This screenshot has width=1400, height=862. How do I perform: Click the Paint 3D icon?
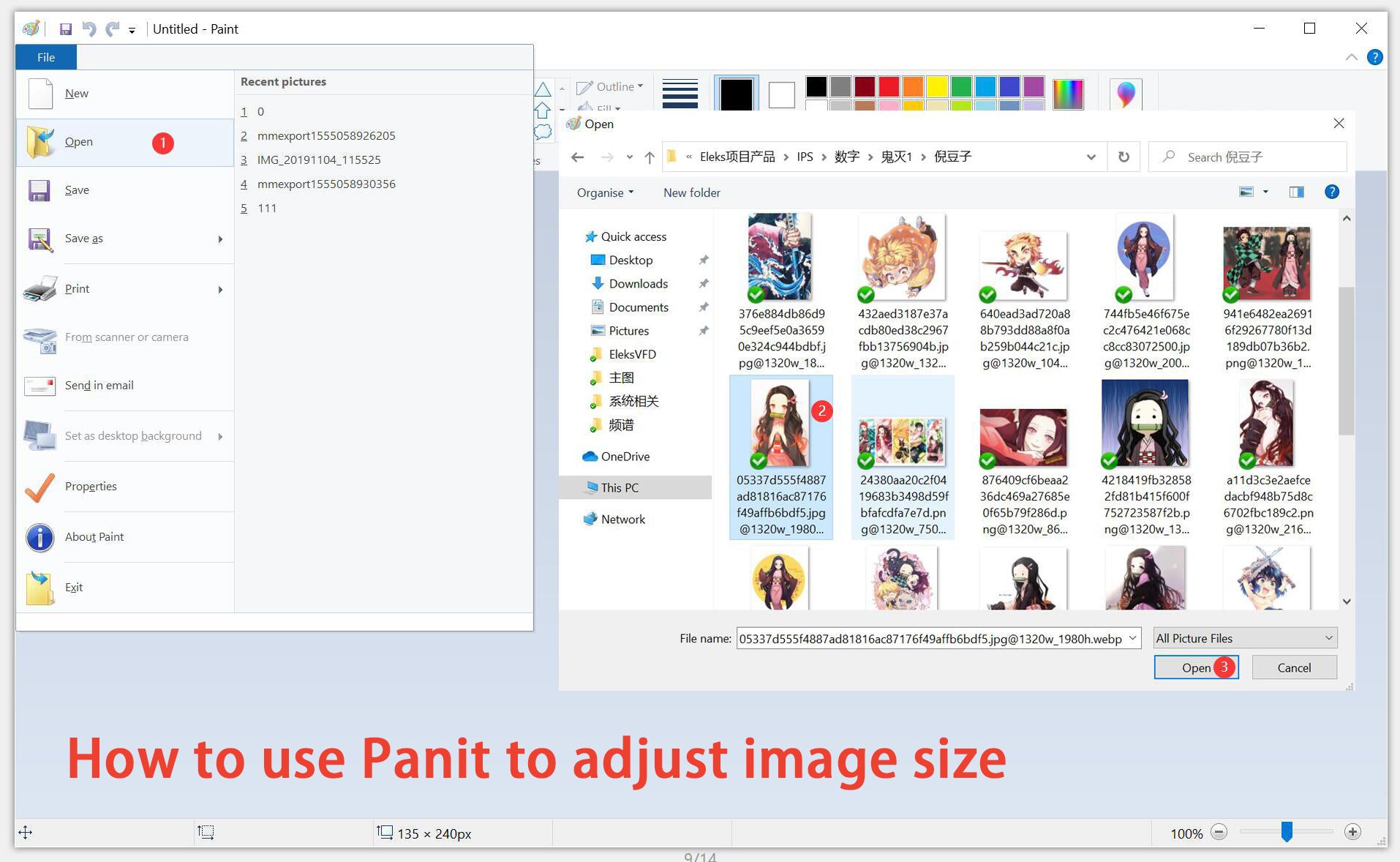coord(1126,94)
